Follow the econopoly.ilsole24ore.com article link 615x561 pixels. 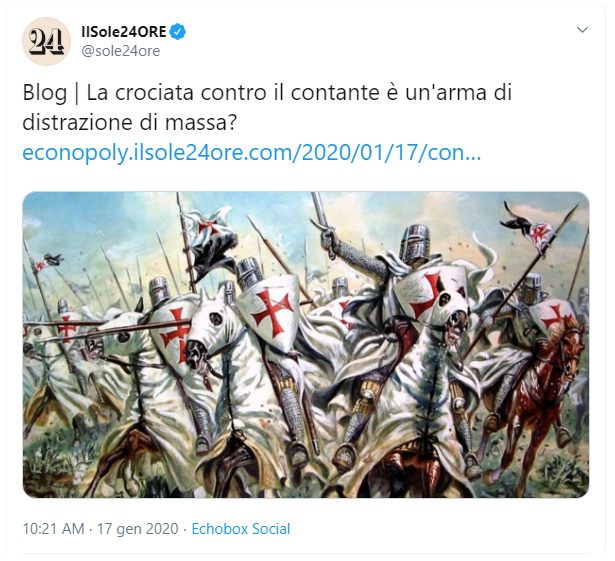point(251,153)
